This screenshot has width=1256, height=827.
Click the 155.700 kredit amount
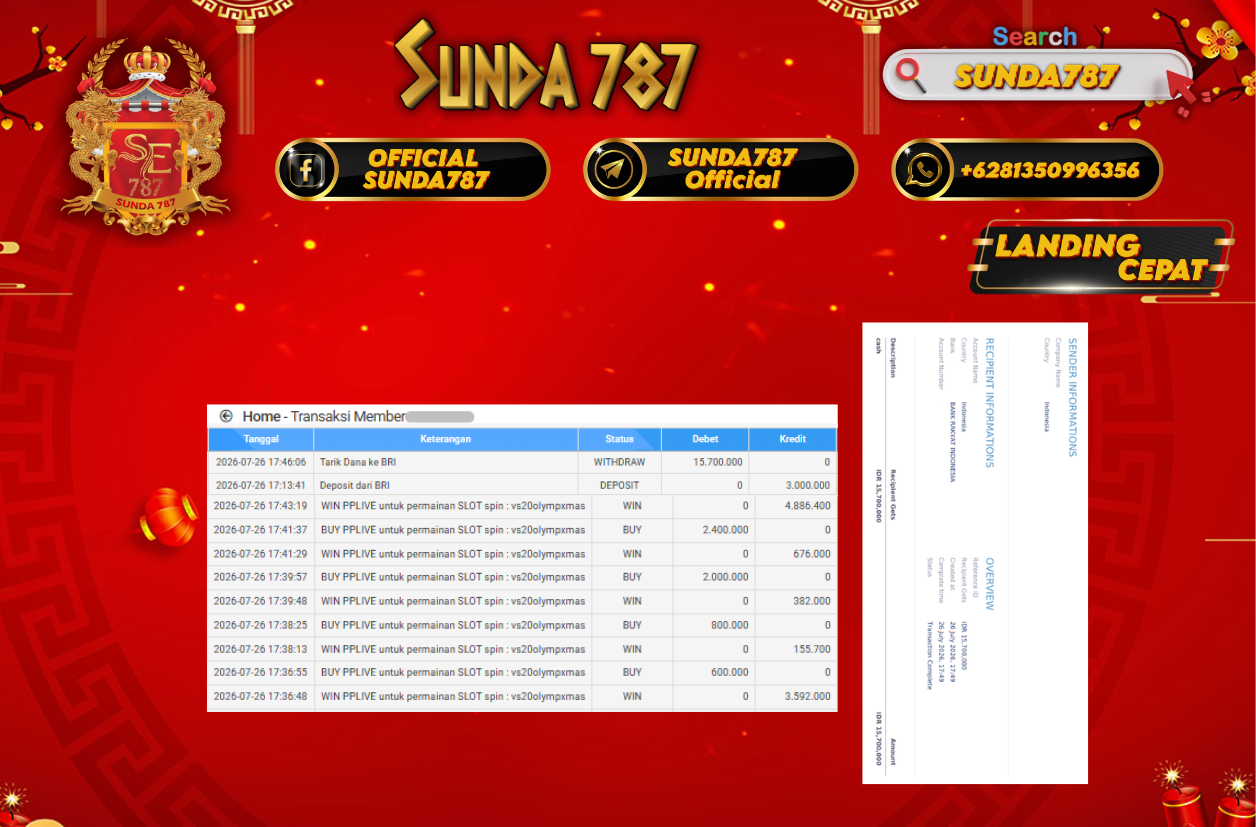812,649
